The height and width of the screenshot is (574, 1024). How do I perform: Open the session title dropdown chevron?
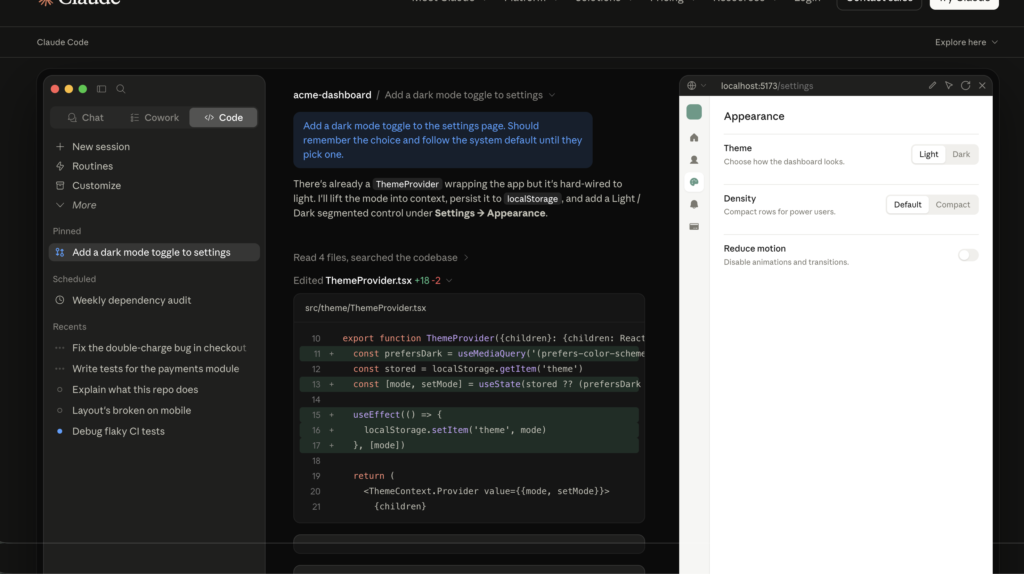pyautogui.click(x=552, y=95)
